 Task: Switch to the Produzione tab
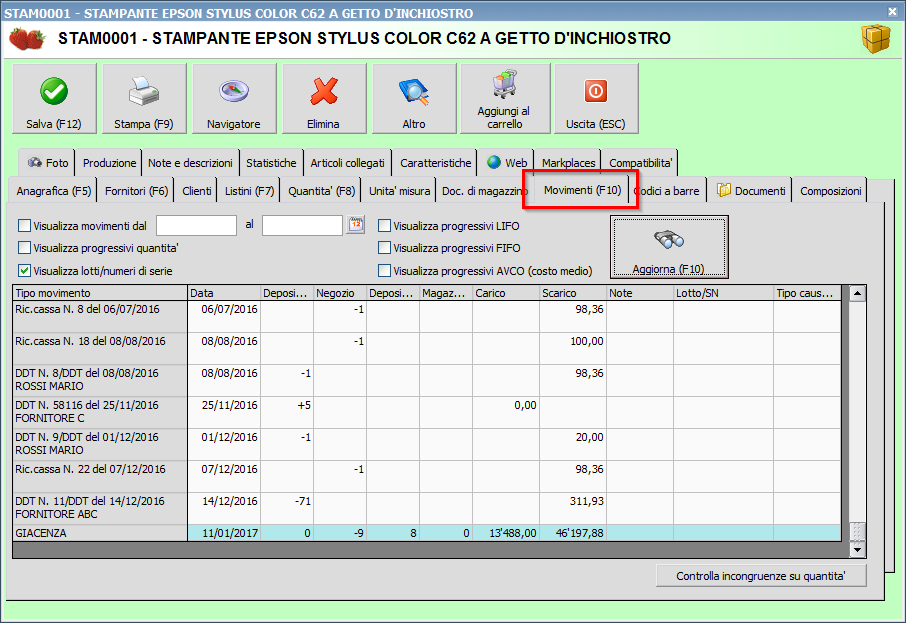pyautogui.click(x=109, y=163)
